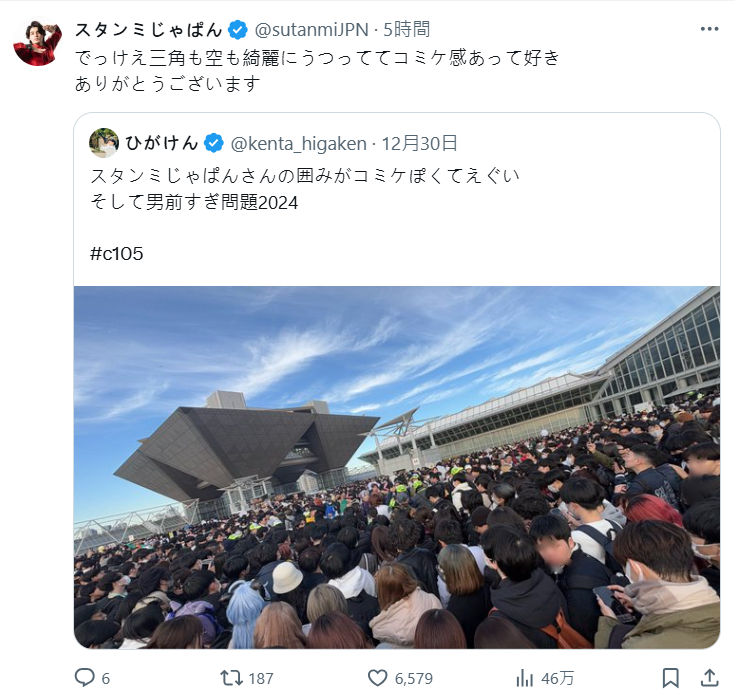Click the reply speech bubble icon

(85, 677)
